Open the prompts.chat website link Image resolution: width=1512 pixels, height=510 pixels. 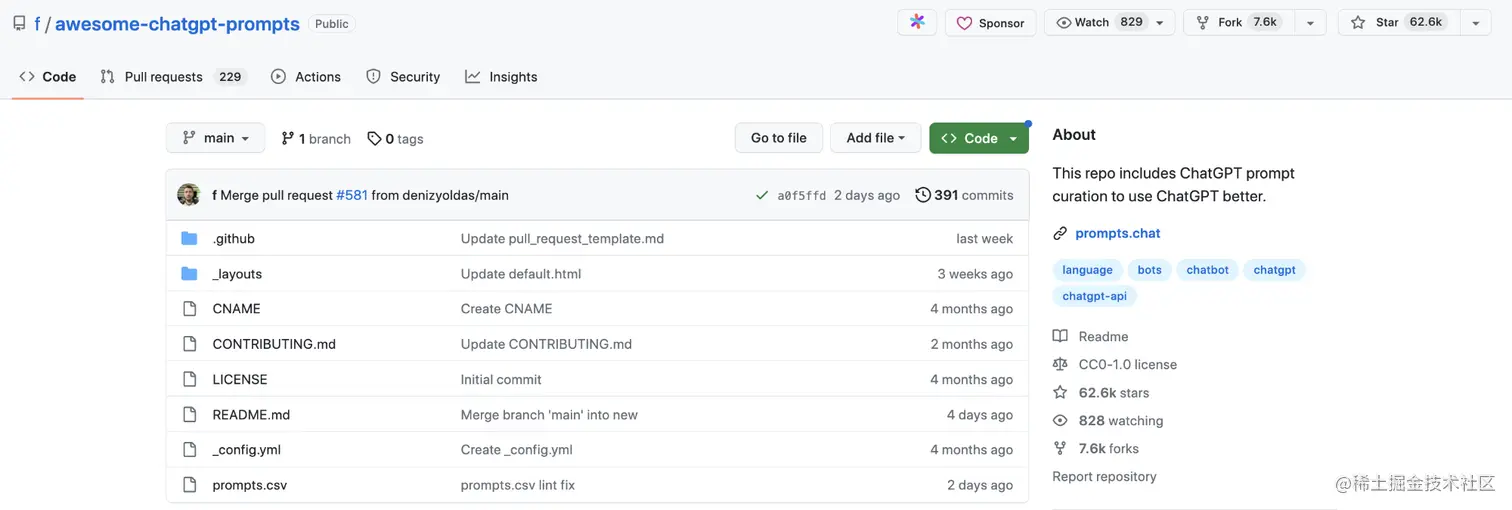point(1118,233)
